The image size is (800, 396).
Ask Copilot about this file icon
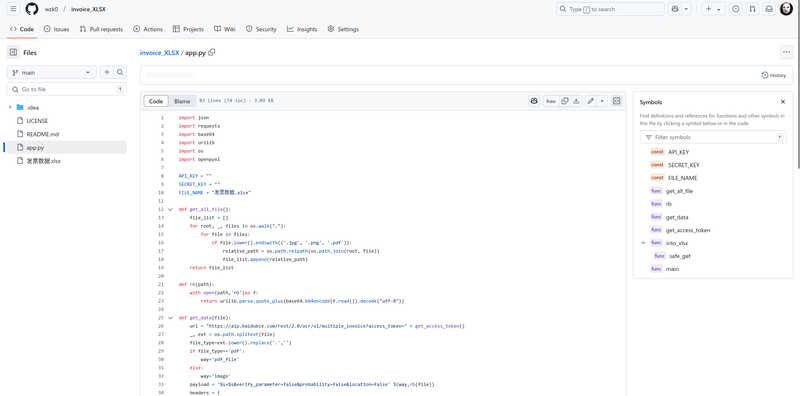pyautogui.click(x=534, y=101)
